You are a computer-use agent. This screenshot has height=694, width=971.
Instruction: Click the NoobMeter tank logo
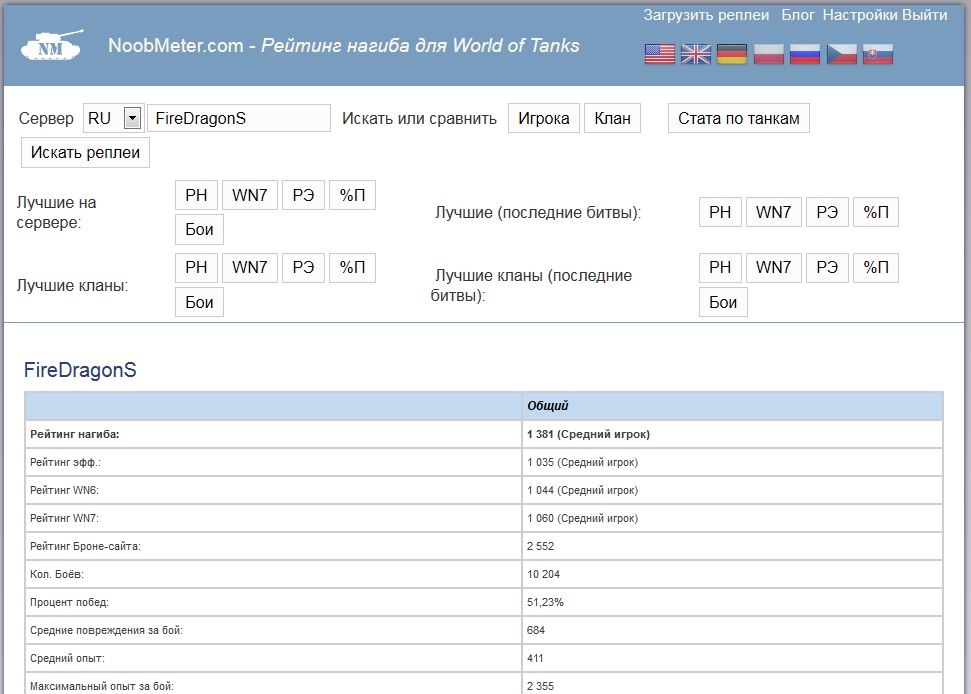click(51, 47)
